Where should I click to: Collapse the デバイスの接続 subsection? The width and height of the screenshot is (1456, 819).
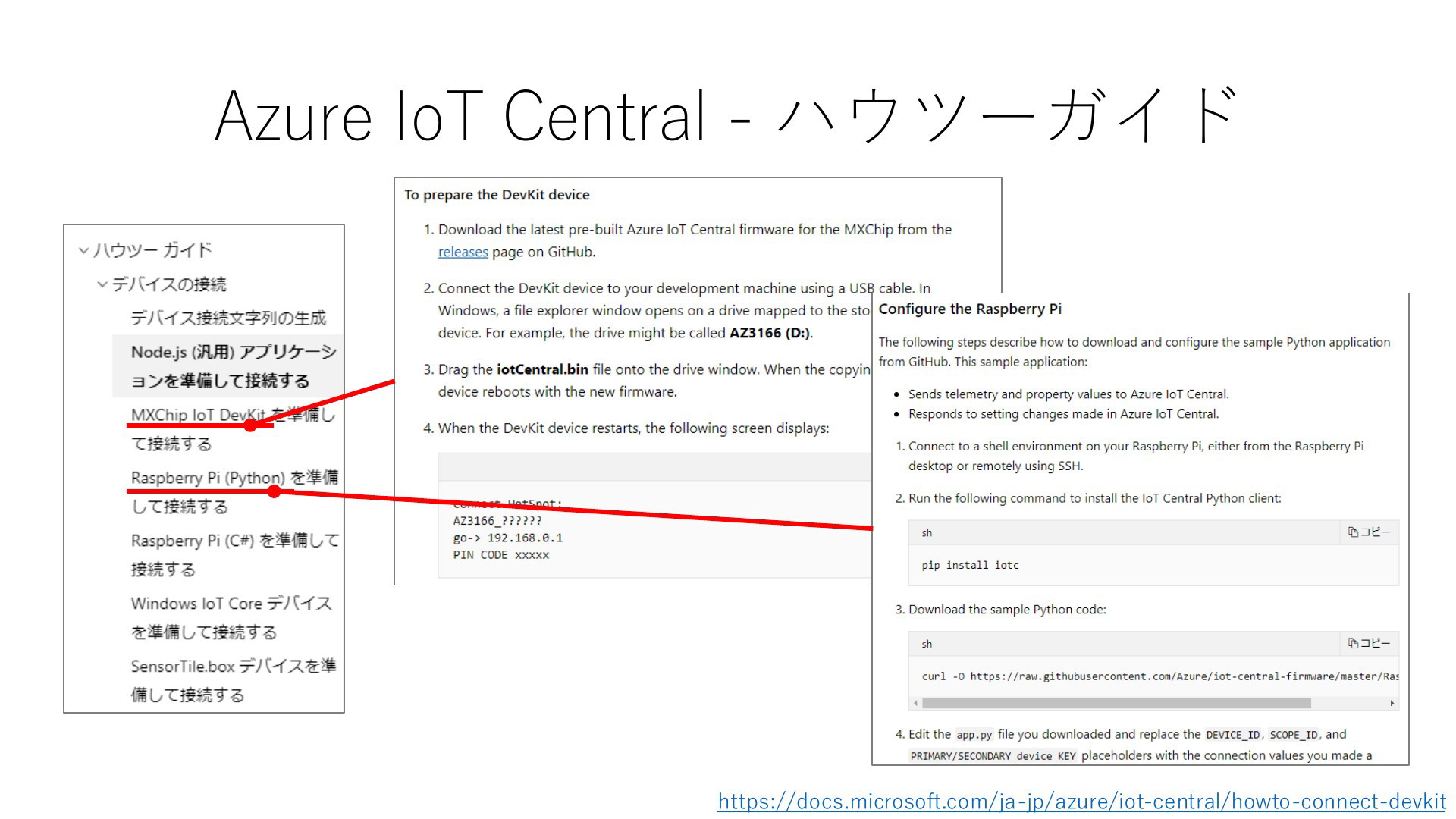(x=102, y=284)
